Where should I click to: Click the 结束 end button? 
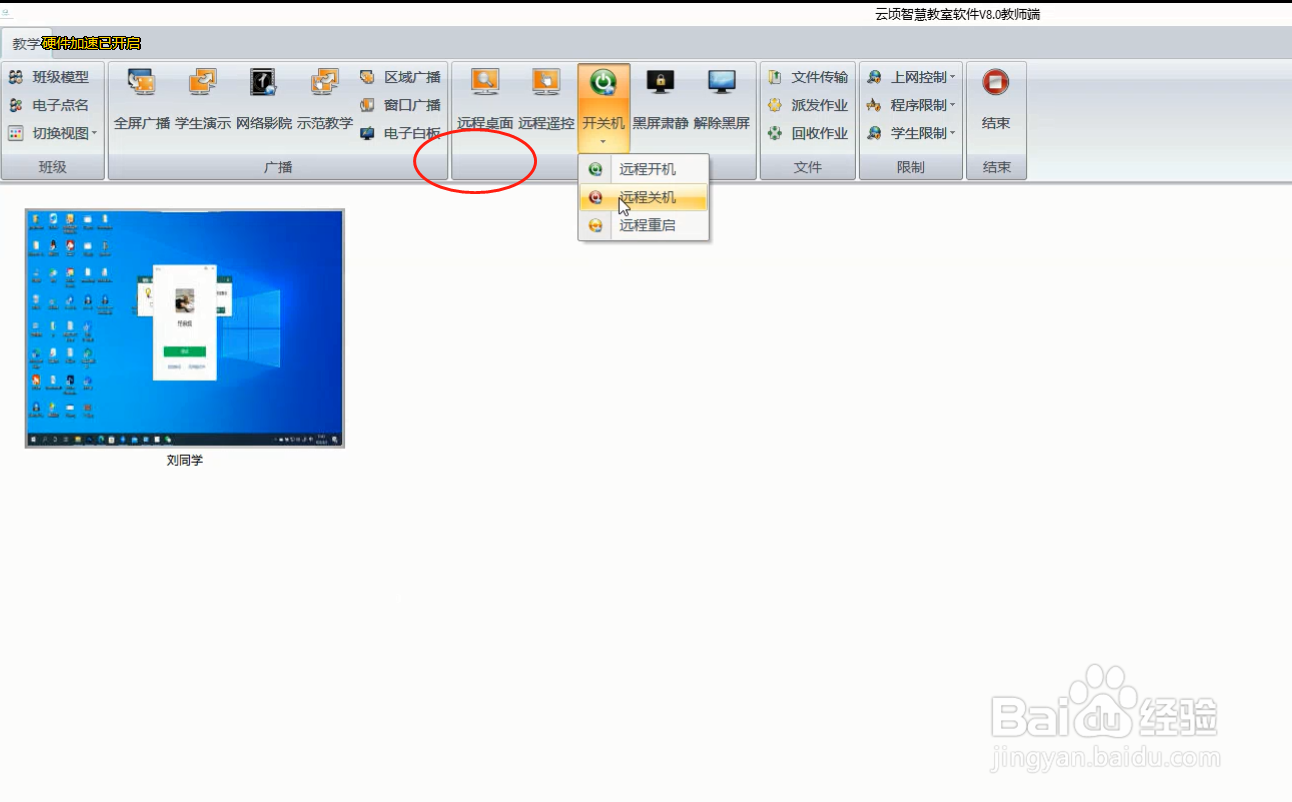(x=996, y=100)
